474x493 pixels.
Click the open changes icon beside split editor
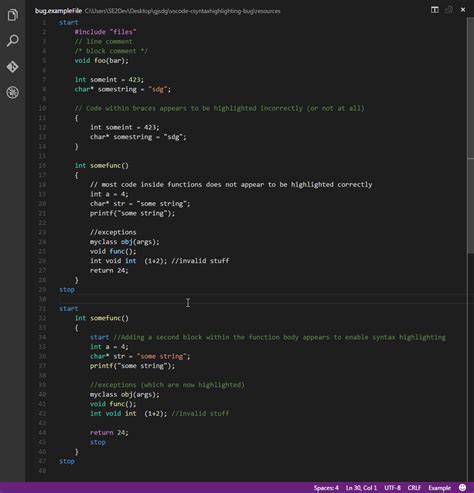[x=449, y=10]
